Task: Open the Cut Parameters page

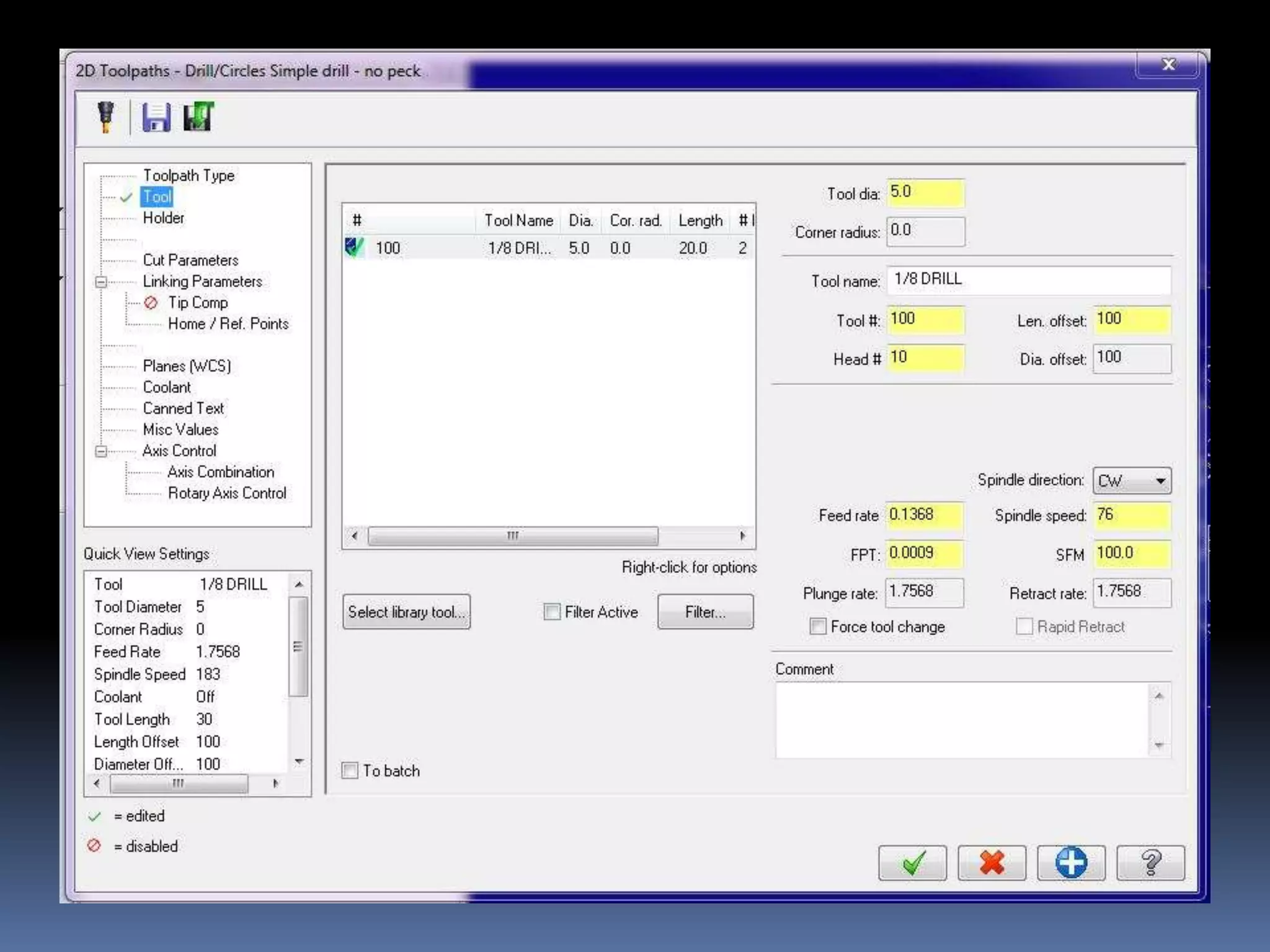Action: coord(190,260)
